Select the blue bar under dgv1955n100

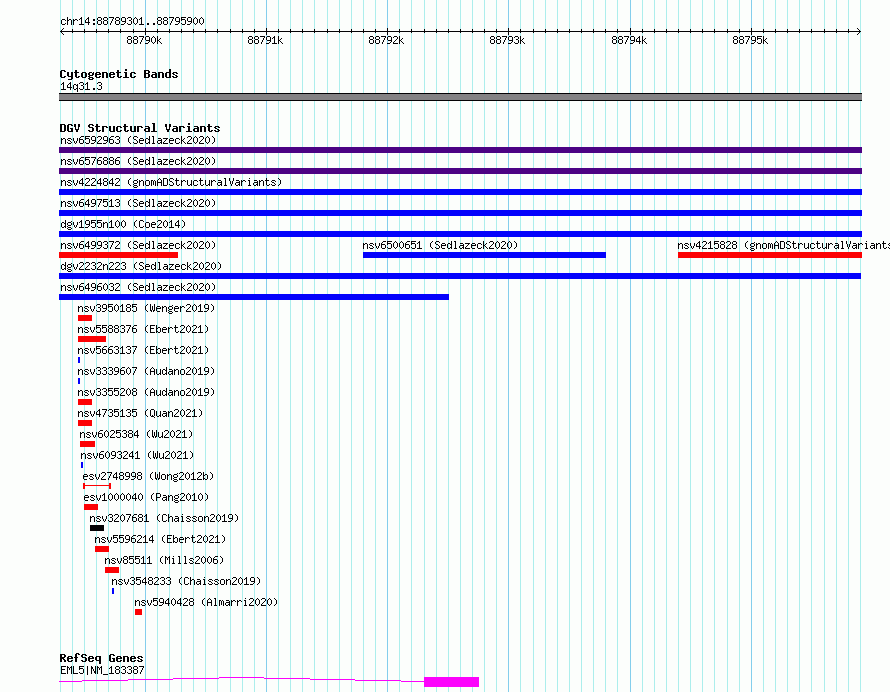pos(460,234)
